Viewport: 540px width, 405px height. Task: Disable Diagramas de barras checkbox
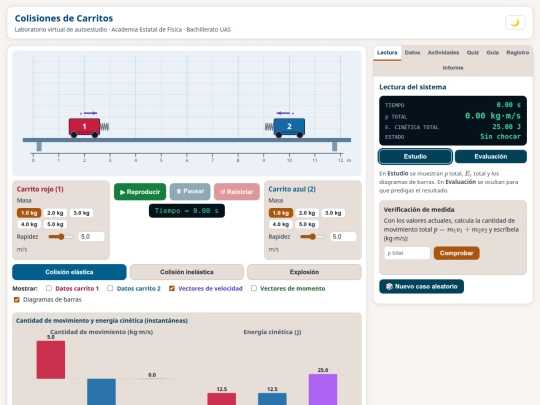17,300
